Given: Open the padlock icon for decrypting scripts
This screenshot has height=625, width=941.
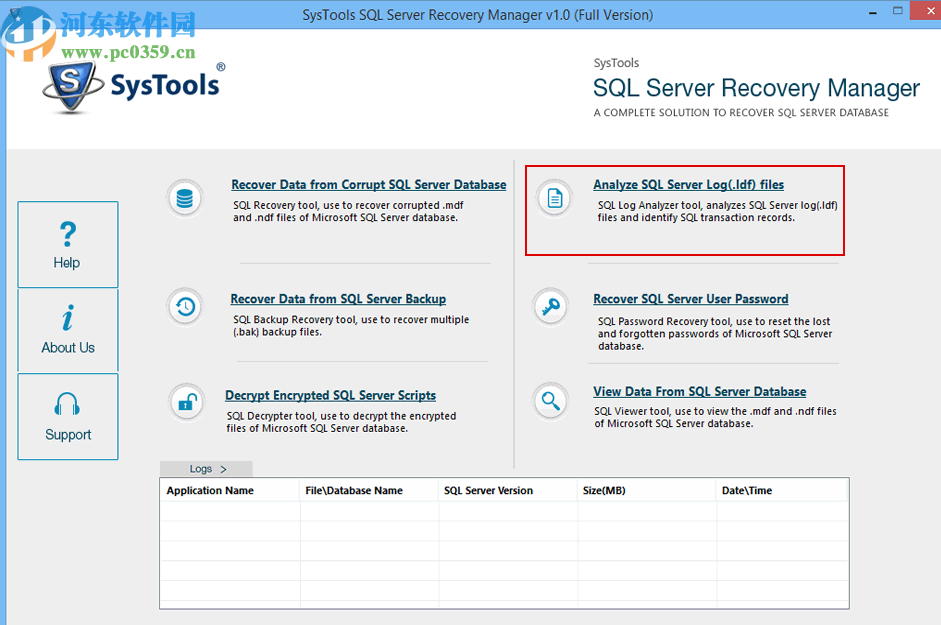Looking at the screenshot, I should point(185,401).
